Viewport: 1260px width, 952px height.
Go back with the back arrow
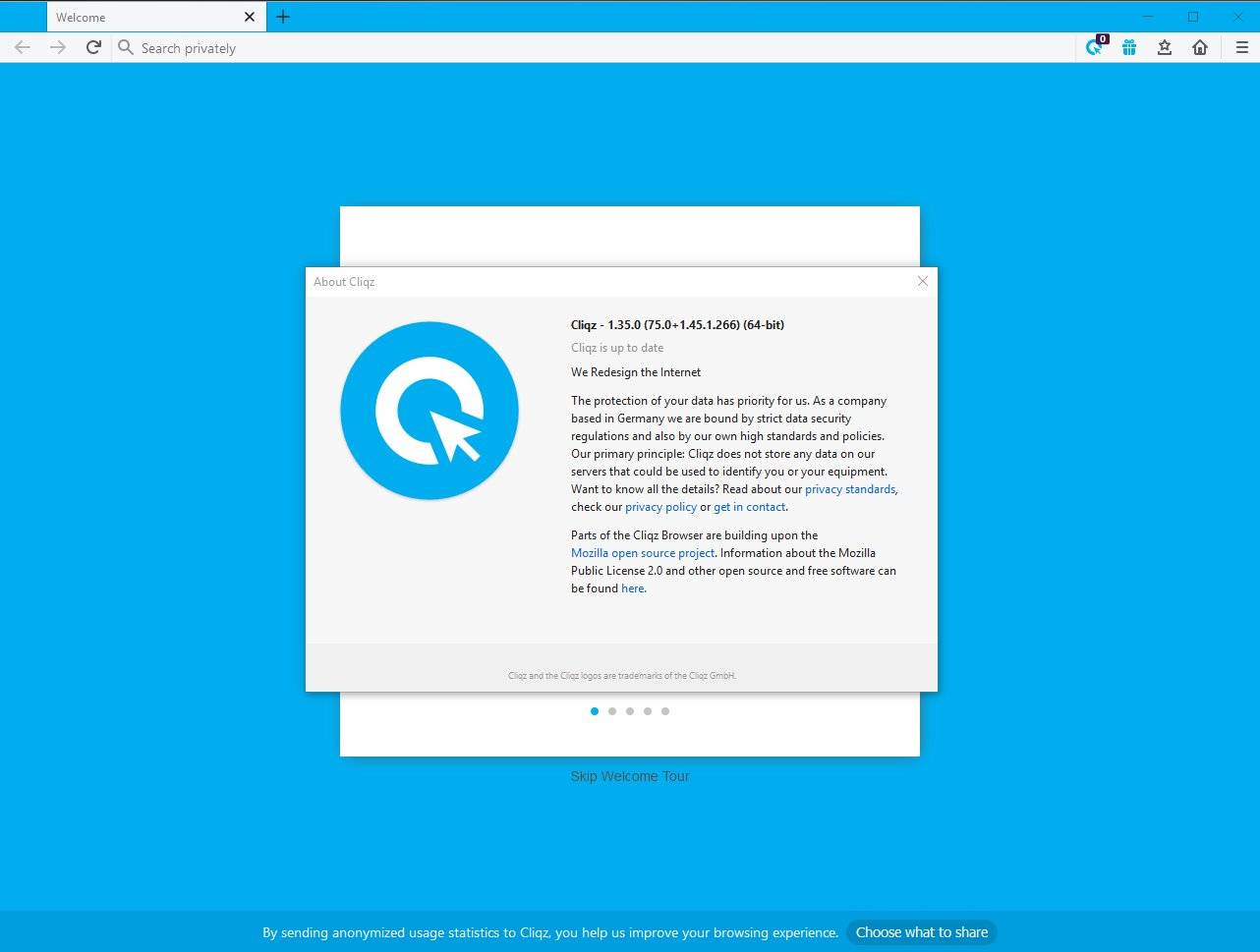tap(23, 47)
